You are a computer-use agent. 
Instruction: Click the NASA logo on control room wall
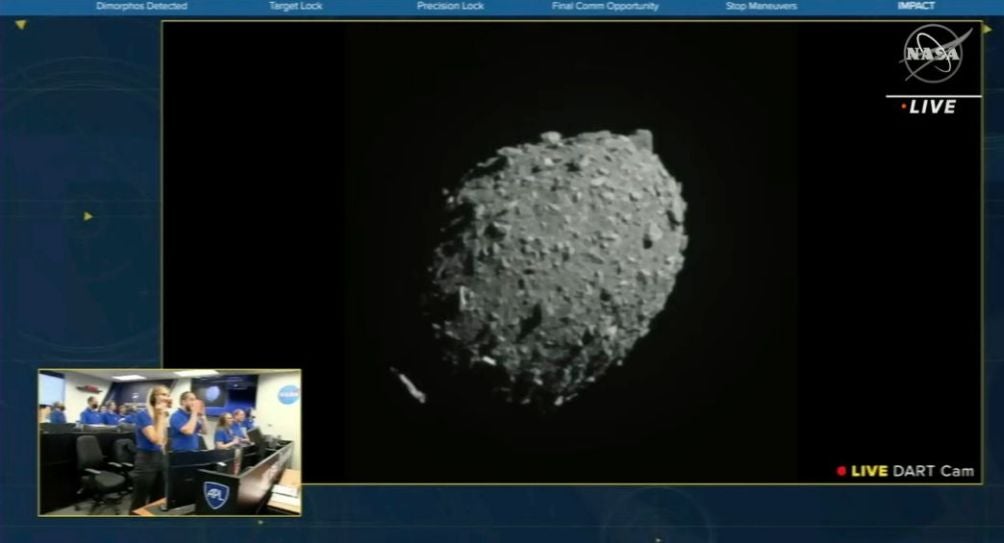coord(288,394)
